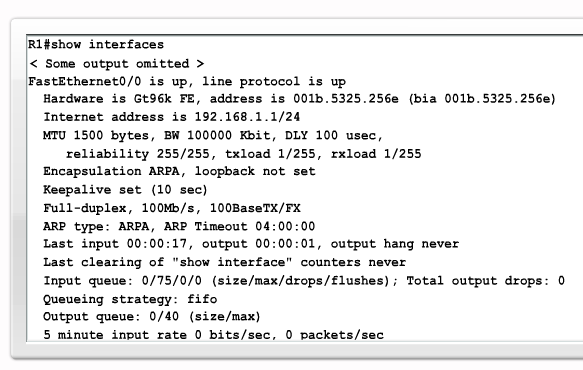Click the reliability 255/255 text
Viewport: 583px width, 370px height.
coord(138,154)
